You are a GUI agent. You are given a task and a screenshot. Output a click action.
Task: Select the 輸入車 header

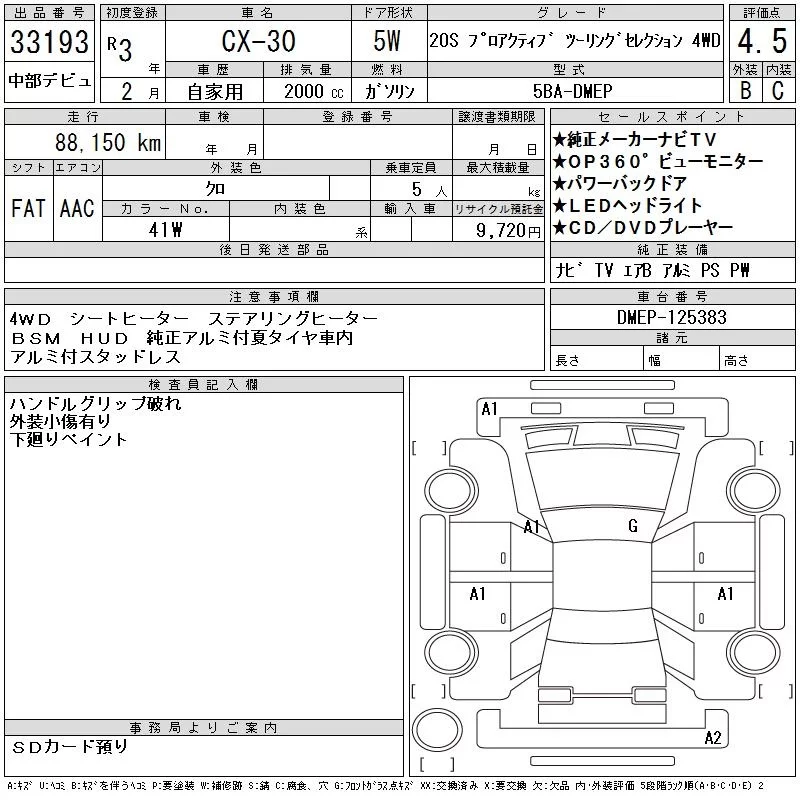(411, 209)
